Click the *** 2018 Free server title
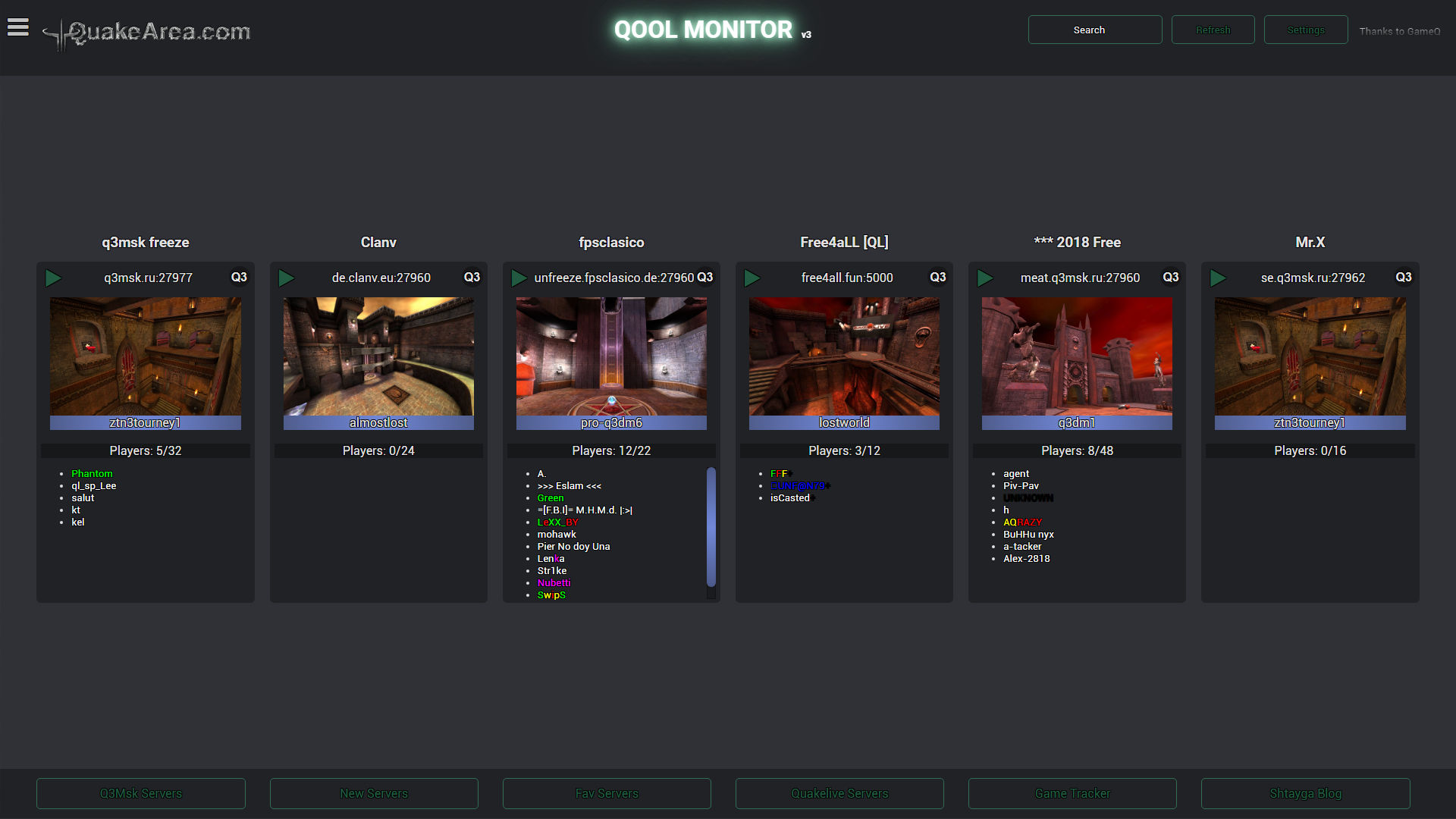Viewport: 1456px width, 819px height. [1077, 243]
